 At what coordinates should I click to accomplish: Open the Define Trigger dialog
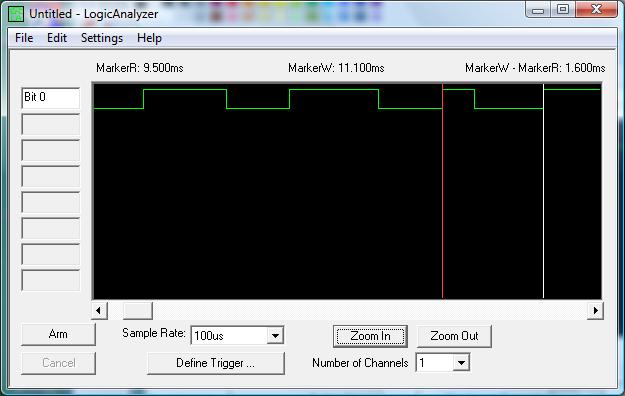(x=216, y=363)
